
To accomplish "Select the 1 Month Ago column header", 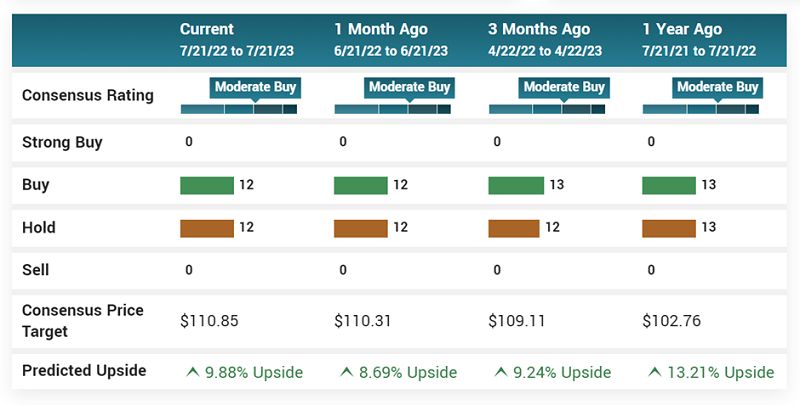I will 381,30.
